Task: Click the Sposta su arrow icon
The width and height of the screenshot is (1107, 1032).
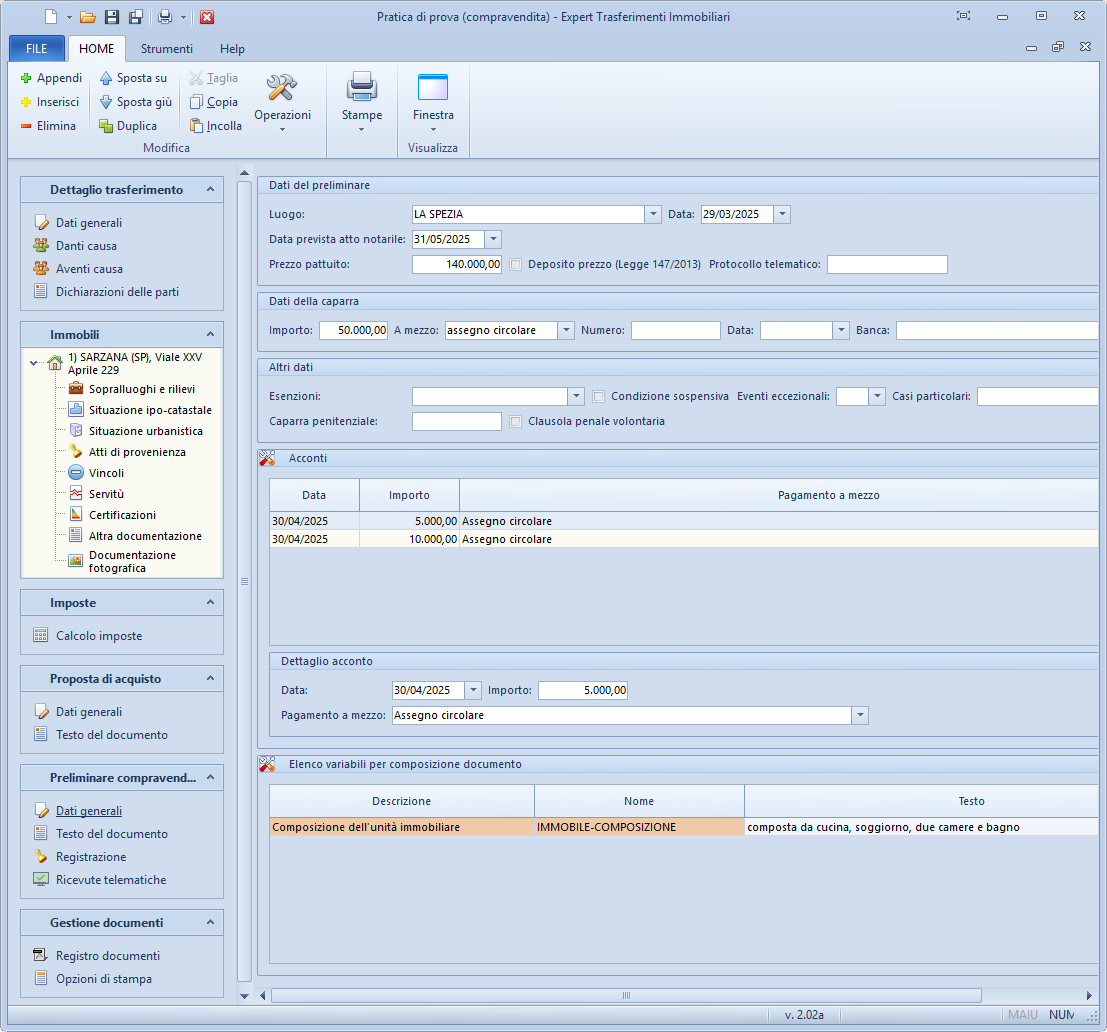Action: click(x=106, y=78)
